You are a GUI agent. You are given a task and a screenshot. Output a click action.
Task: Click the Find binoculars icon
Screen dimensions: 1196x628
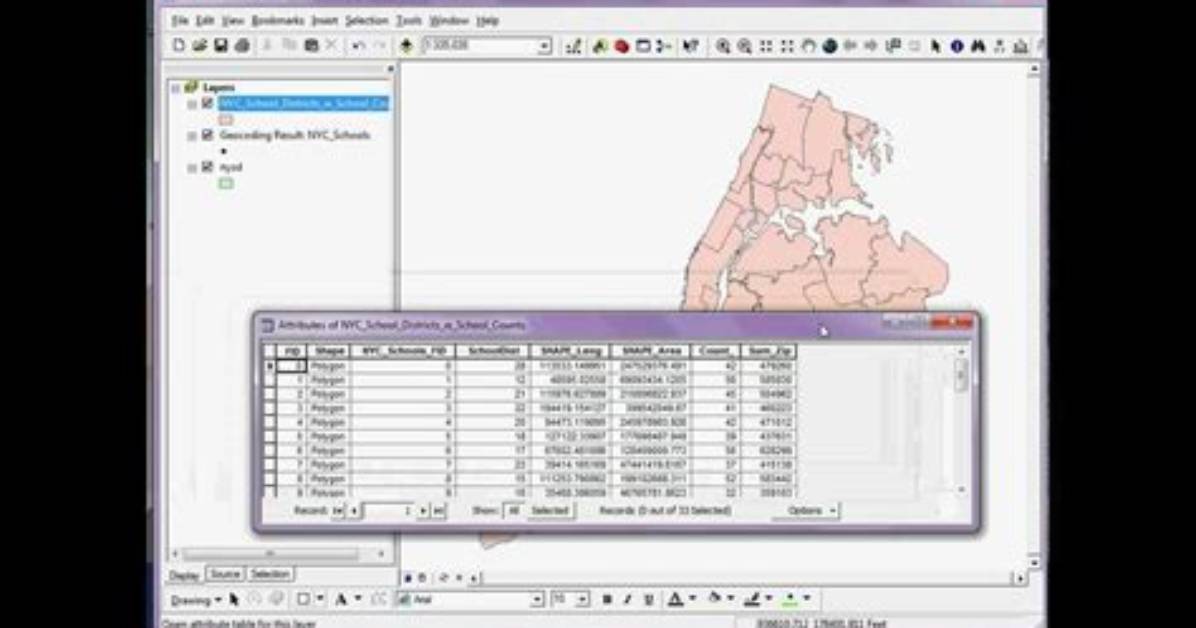[x=978, y=47]
